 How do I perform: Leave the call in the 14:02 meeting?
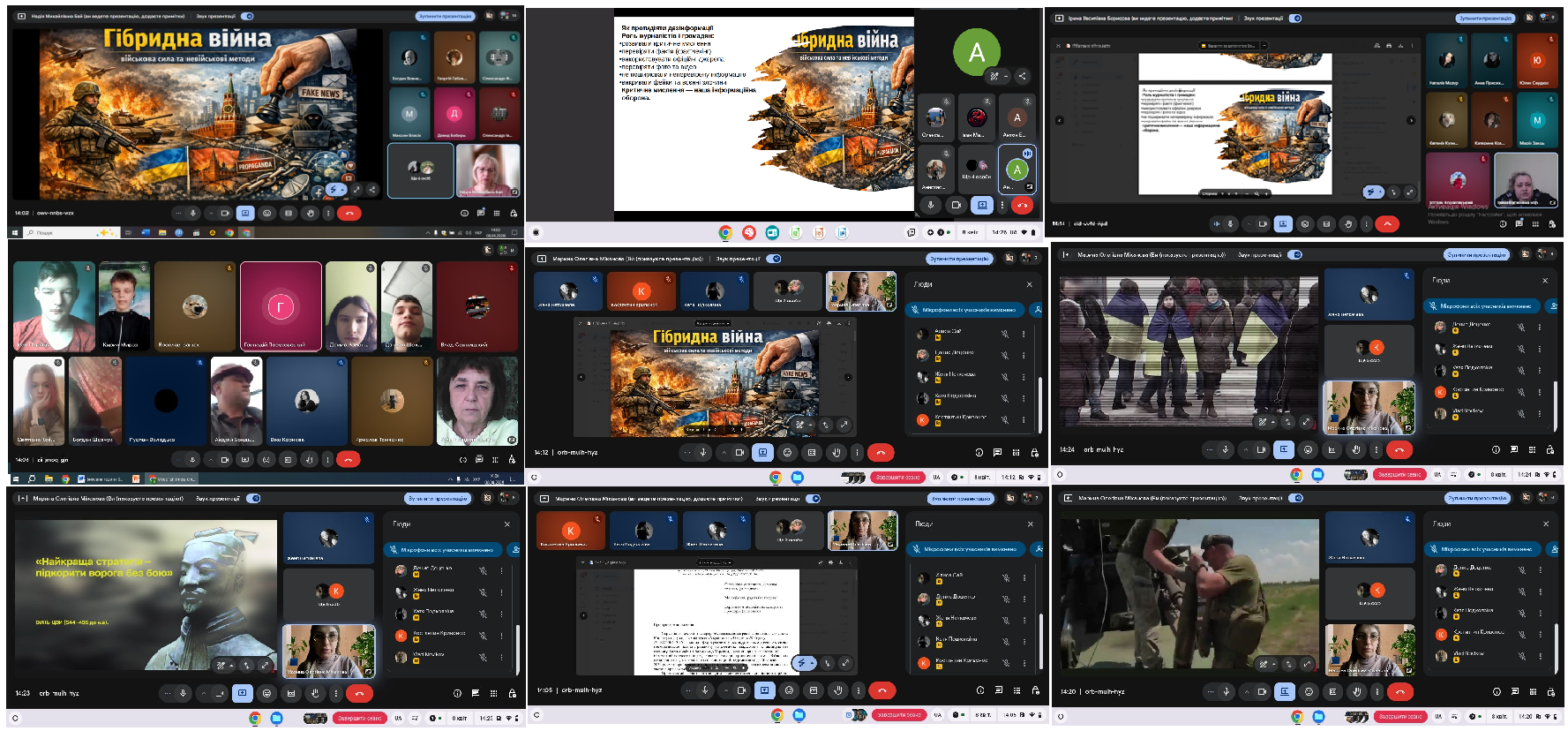349,213
